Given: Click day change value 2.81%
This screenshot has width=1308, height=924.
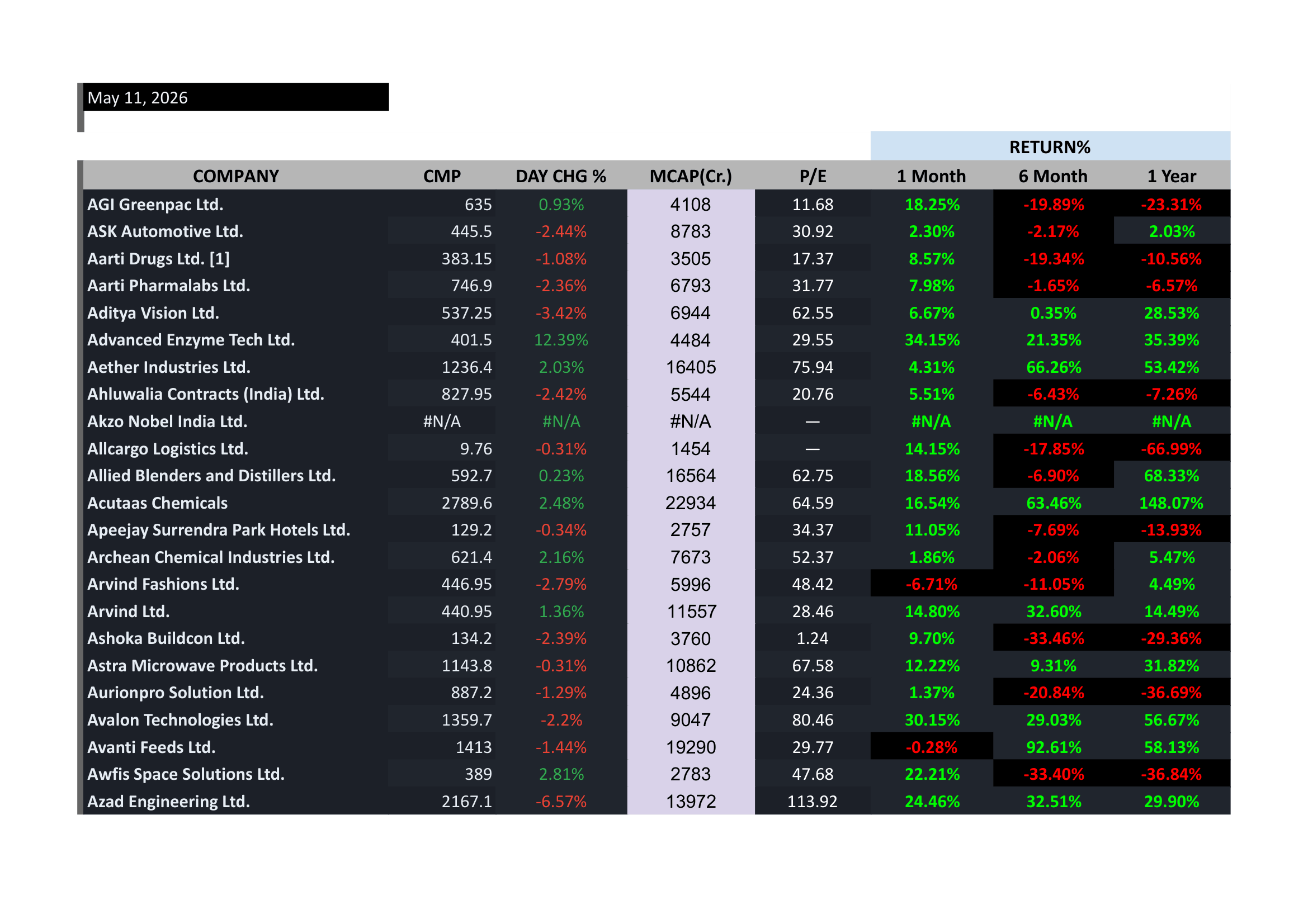Looking at the screenshot, I should [x=561, y=774].
